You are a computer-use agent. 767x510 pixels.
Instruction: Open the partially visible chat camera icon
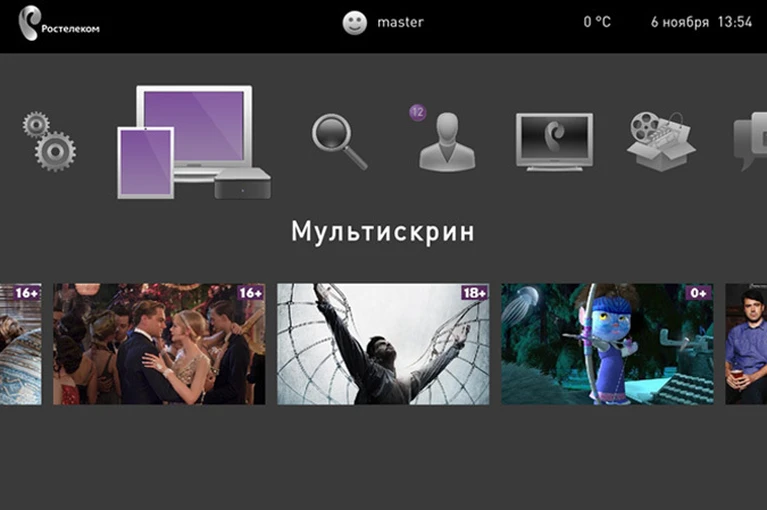coord(750,141)
